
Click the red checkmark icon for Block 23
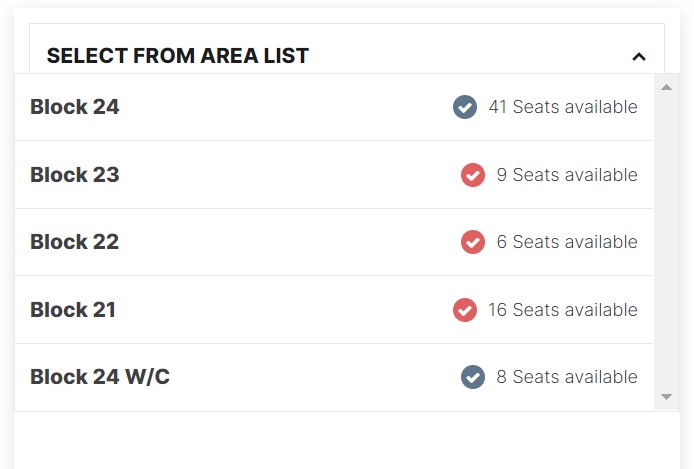click(473, 175)
